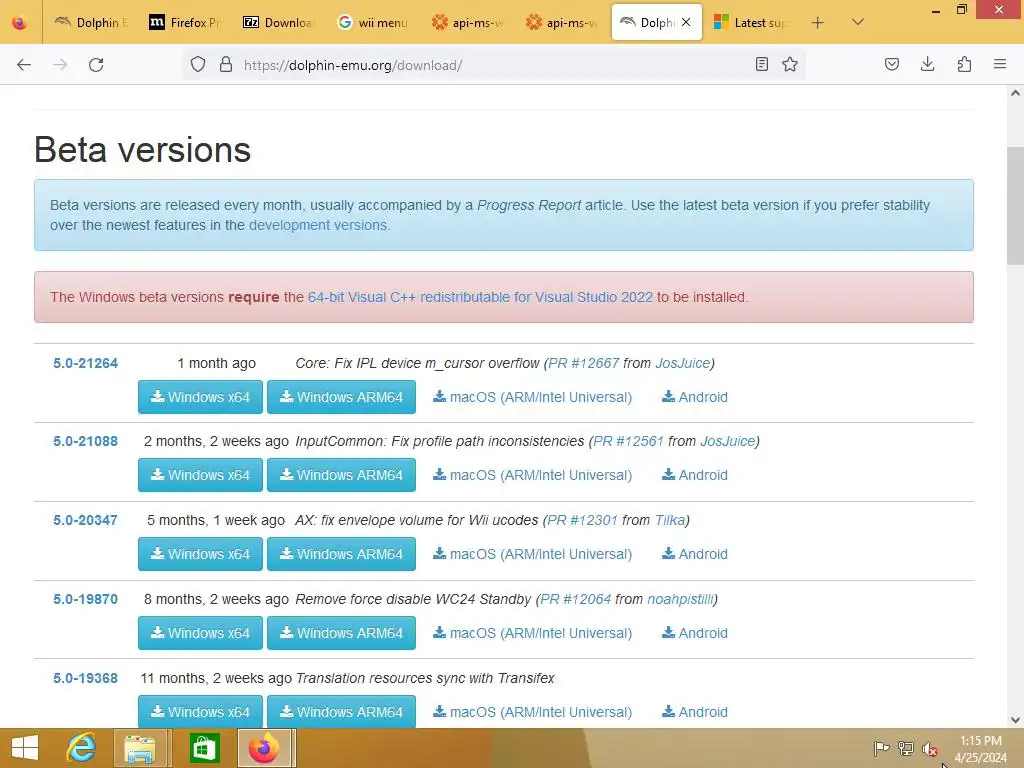1024x768 pixels.
Task: Download 5.0-19870 Android build
Action: 695,633
